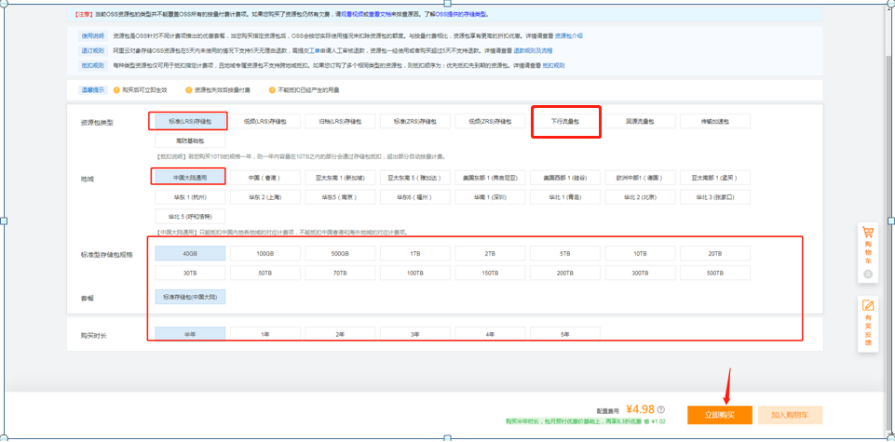Select the 低频(LRS)存储包 package type
This screenshot has height=442, width=895.
(265, 121)
